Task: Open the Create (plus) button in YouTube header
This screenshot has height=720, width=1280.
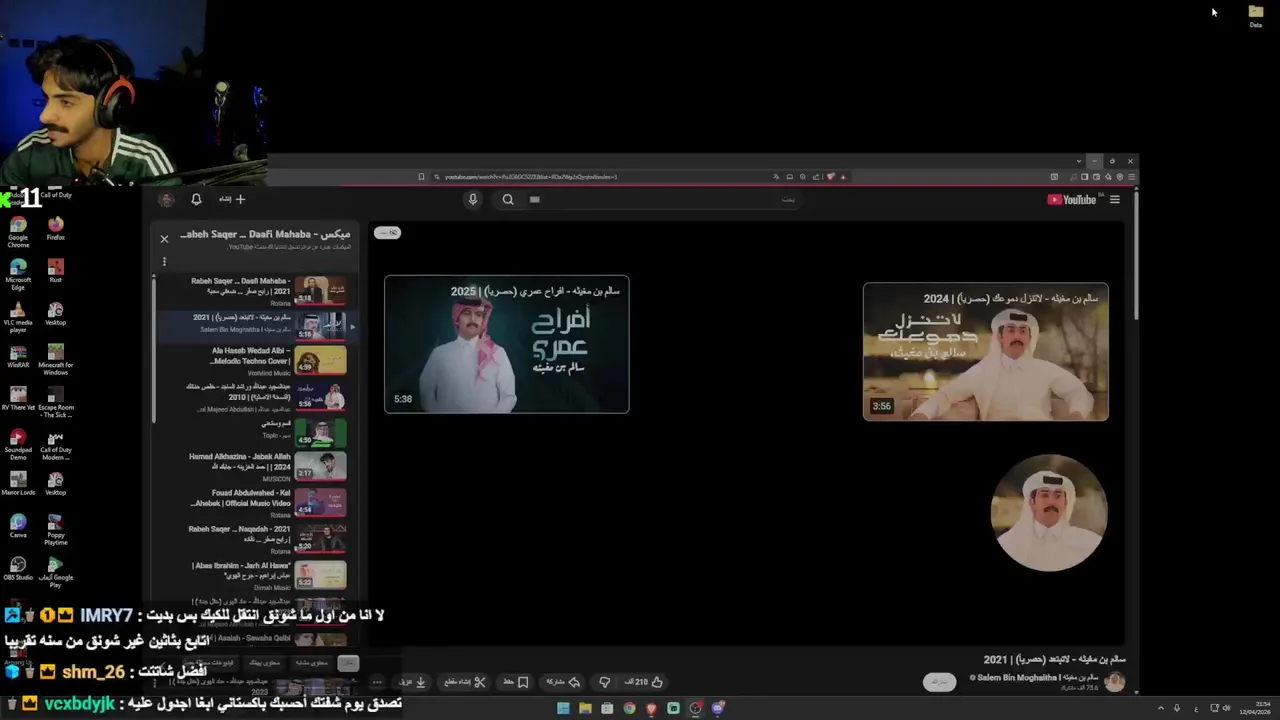Action: [x=232, y=199]
